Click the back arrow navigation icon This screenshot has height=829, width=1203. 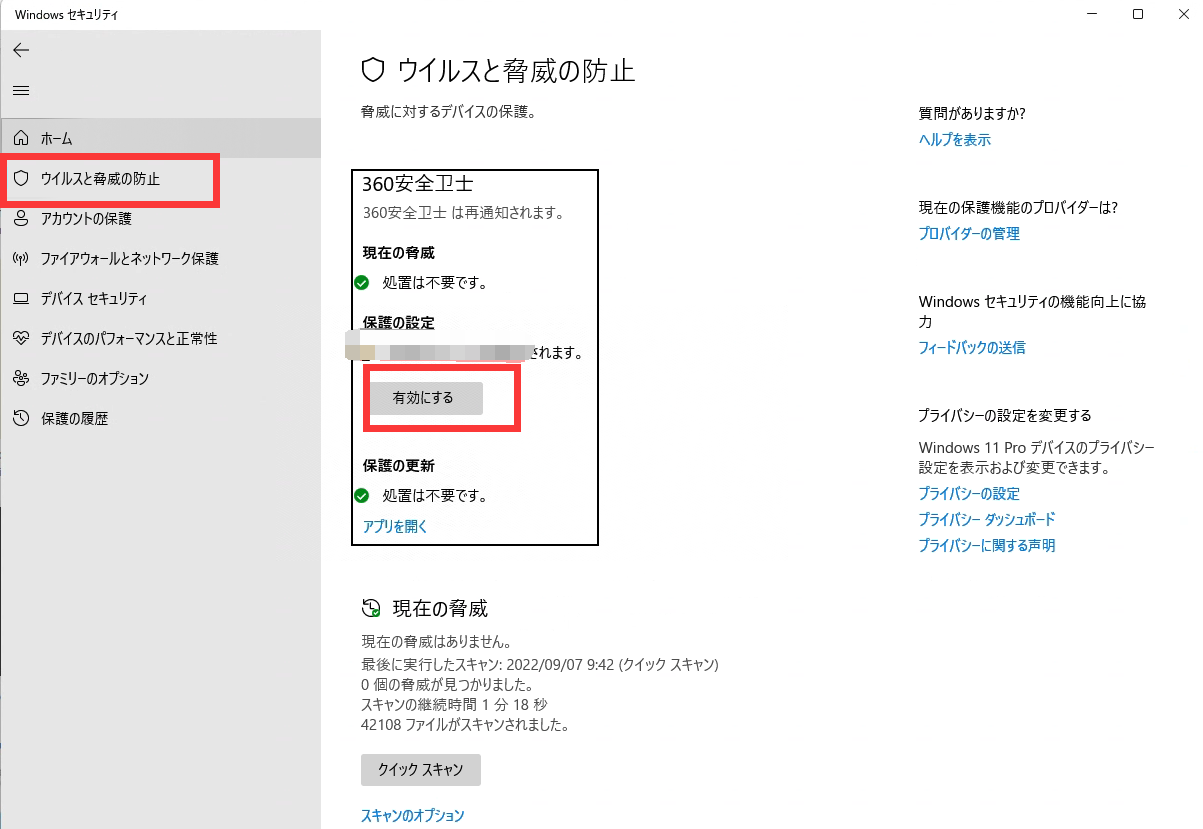[20, 50]
